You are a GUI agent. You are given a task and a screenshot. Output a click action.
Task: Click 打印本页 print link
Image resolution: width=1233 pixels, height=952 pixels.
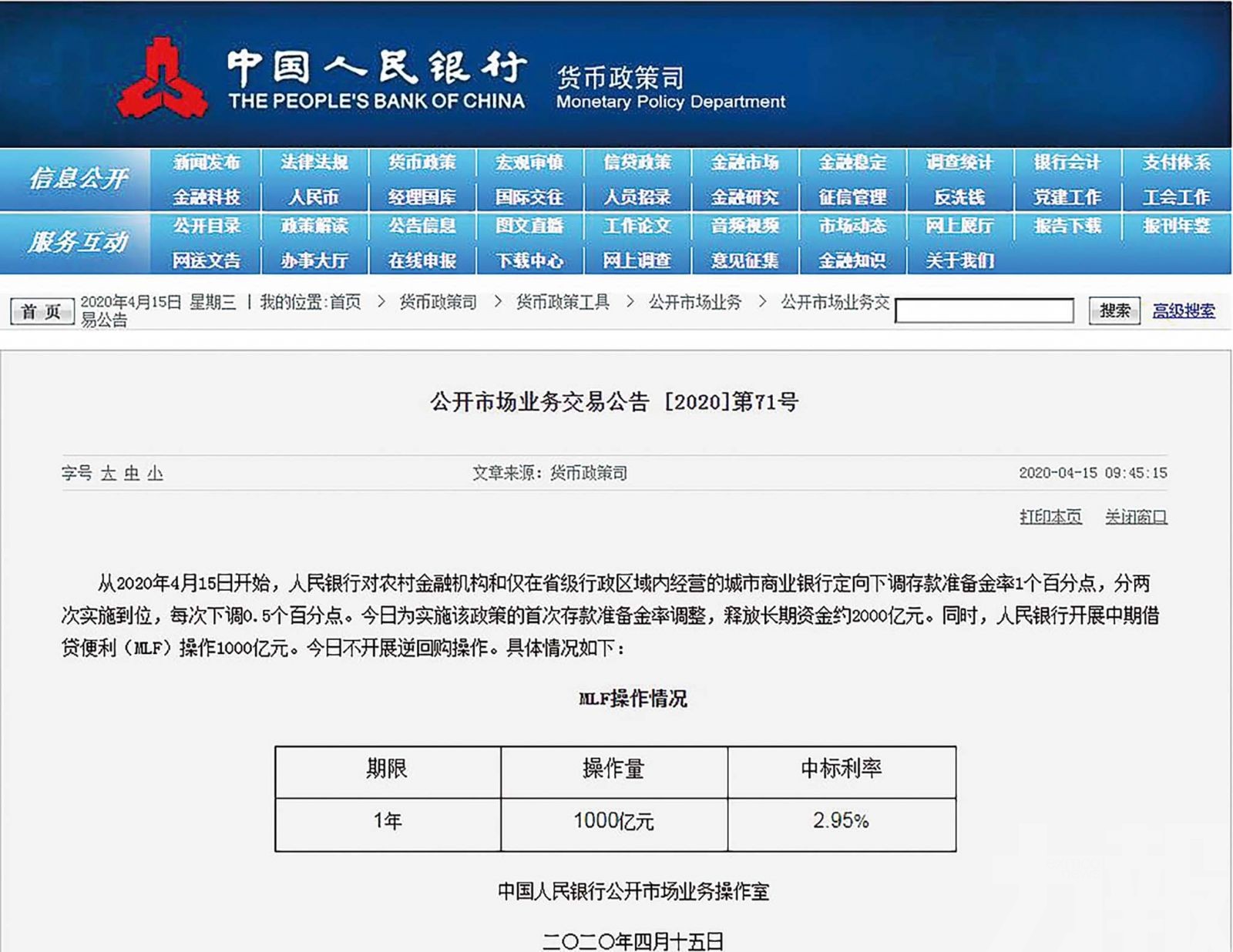pos(1050,517)
